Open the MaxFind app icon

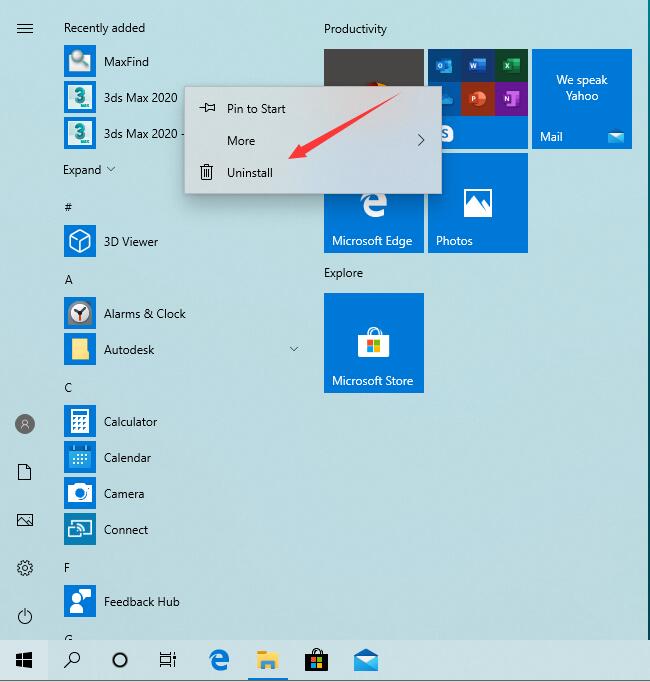coord(80,61)
